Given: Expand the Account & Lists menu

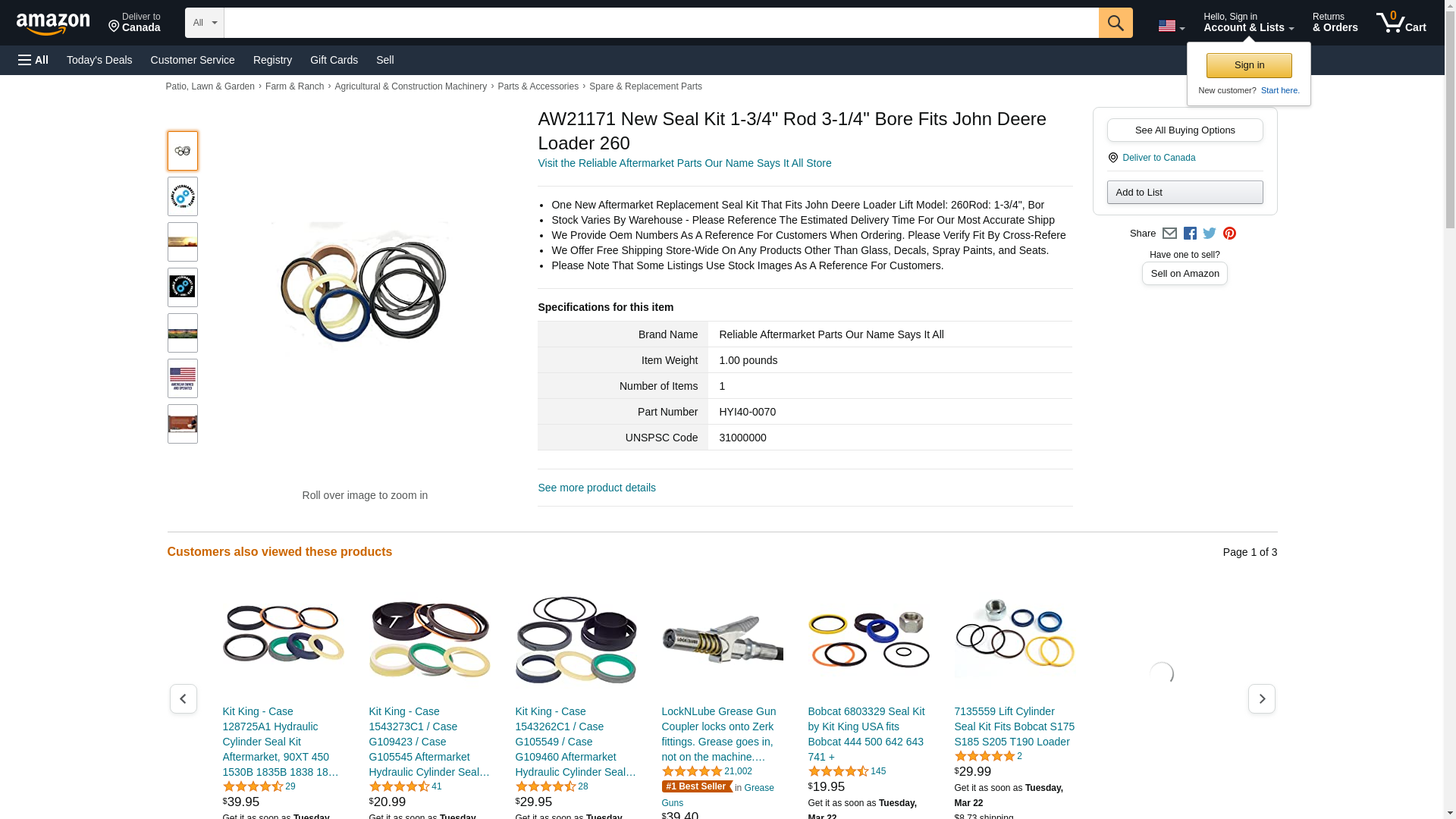Looking at the screenshot, I should click(1248, 23).
